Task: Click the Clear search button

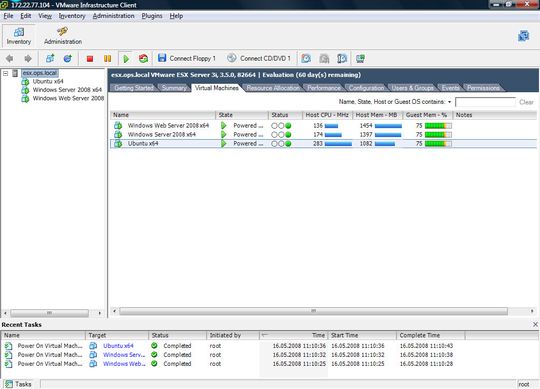Action: coord(526,102)
